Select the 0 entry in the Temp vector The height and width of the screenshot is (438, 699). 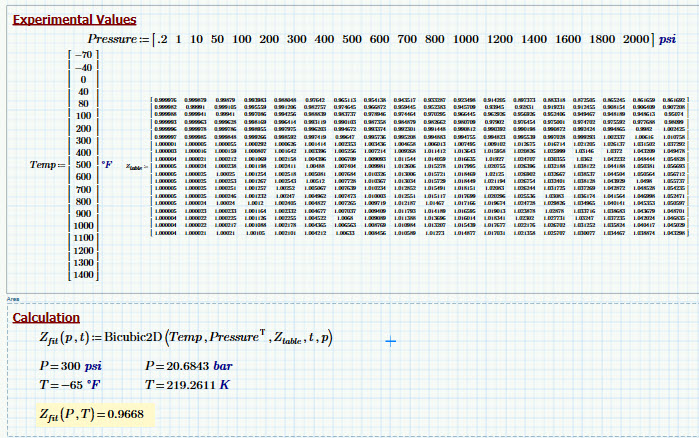[x=83, y=80]
